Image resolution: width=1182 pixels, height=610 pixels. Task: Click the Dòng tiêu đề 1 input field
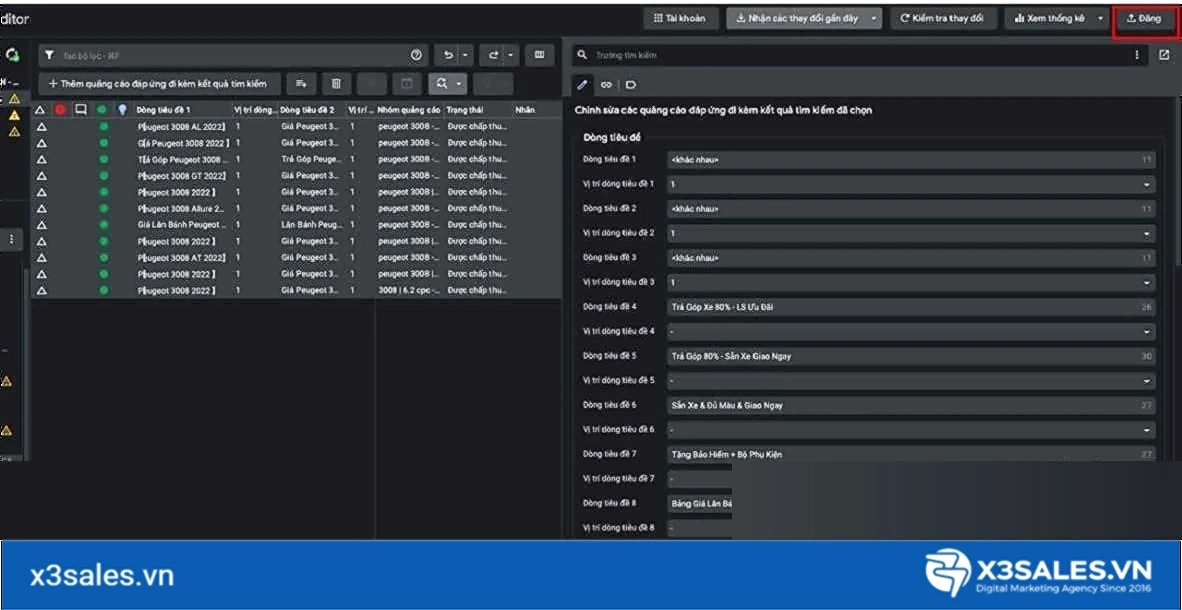tap(911, 160)
